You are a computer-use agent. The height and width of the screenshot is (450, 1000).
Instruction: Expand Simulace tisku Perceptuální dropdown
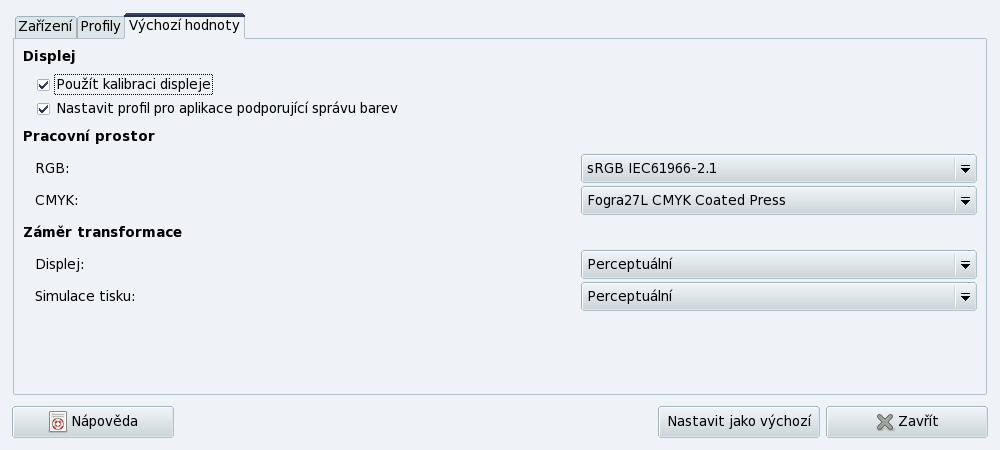[x=779, y=296]
